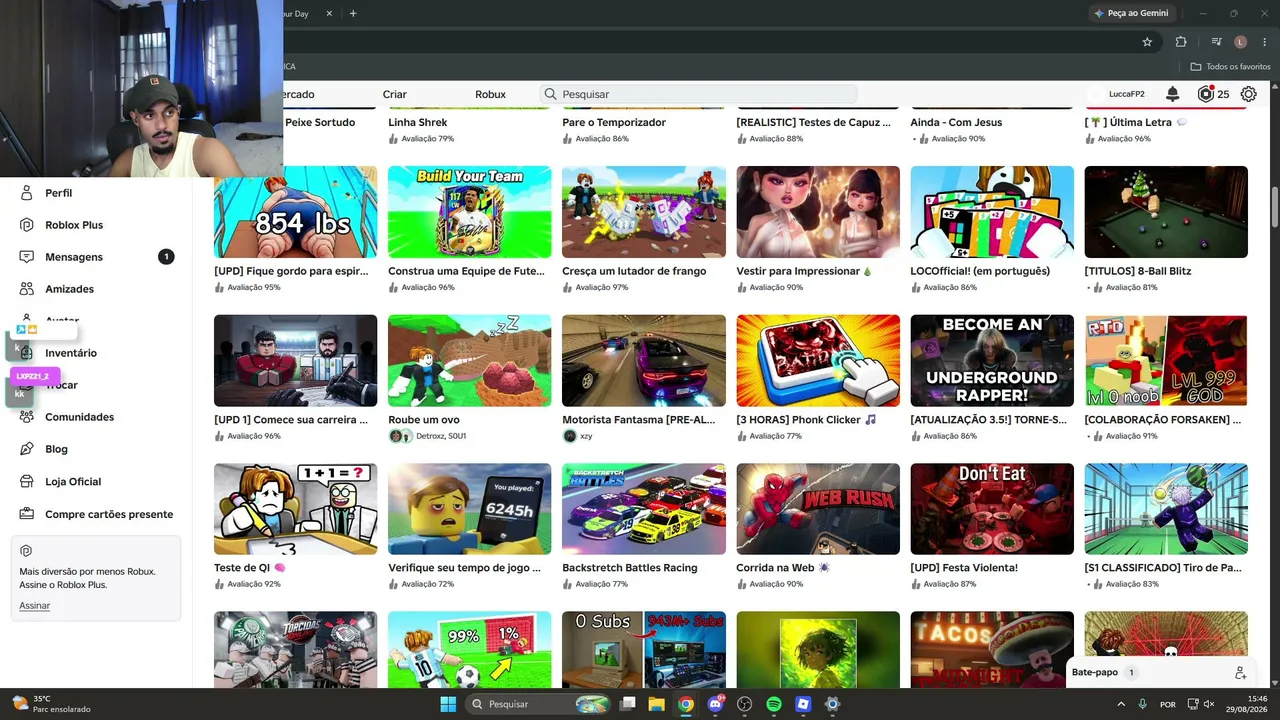1280x720 pixels.
Task: Open the Mensagens envelope icon
Action: tap(27, 257)
